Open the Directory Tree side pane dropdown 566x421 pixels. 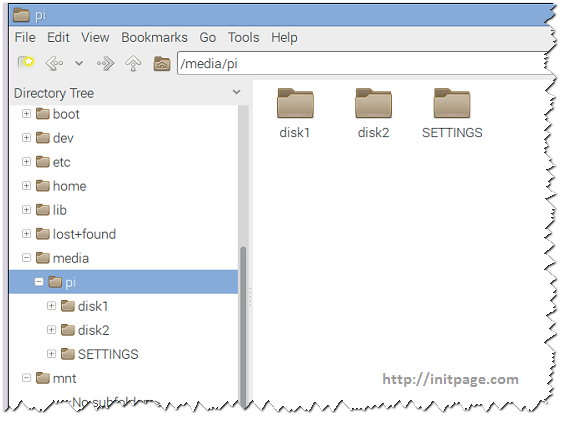coord(236,92)
